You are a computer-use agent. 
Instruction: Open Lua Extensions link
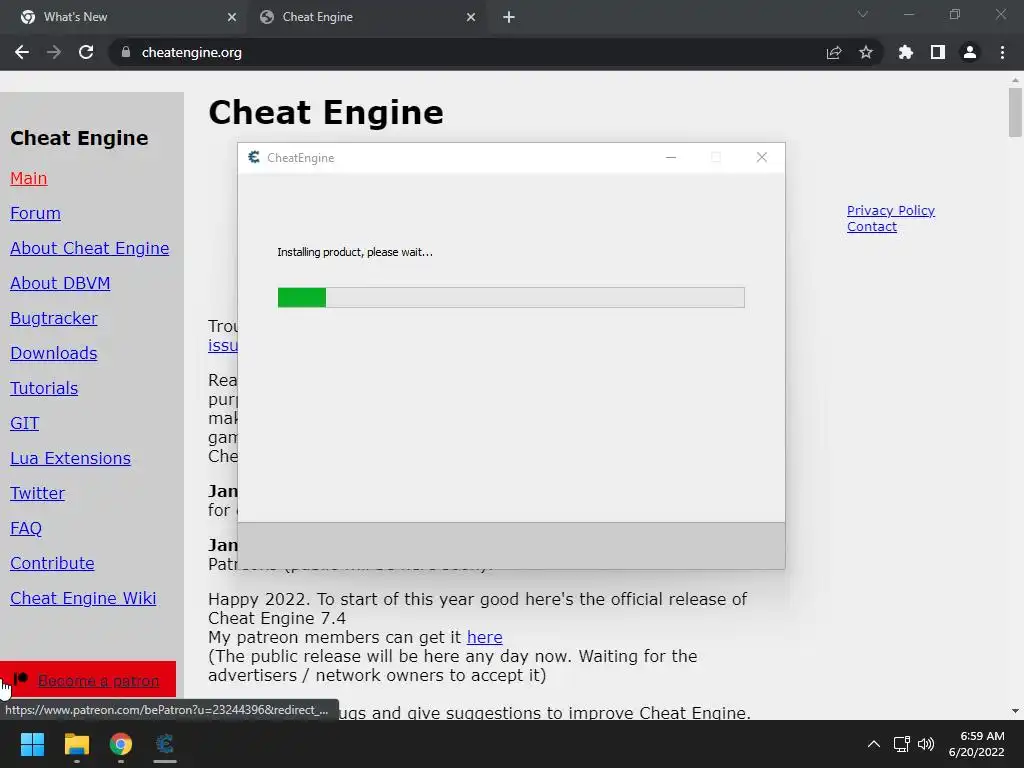pos(71,458)
